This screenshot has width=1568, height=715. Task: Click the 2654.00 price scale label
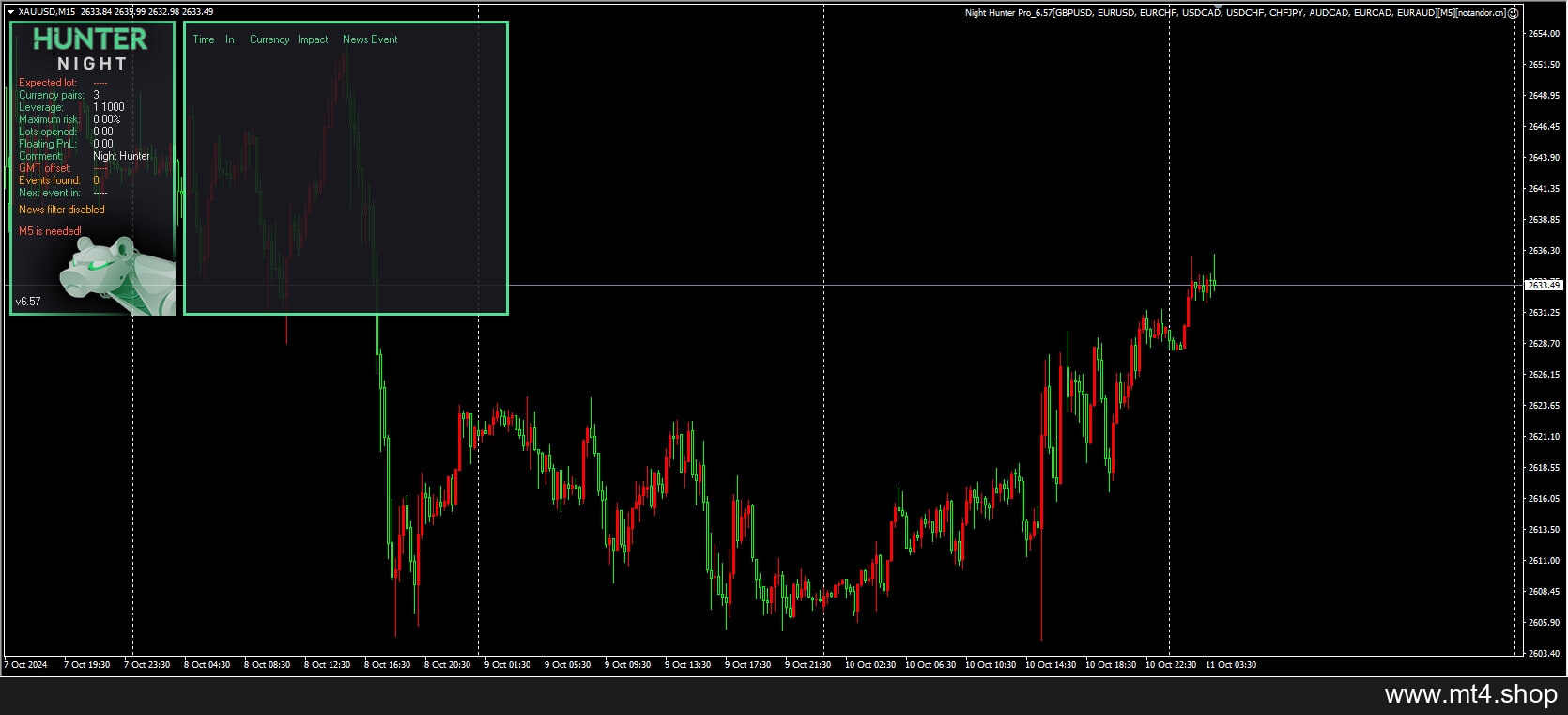pyautogui.click(x=1545, y=34)
